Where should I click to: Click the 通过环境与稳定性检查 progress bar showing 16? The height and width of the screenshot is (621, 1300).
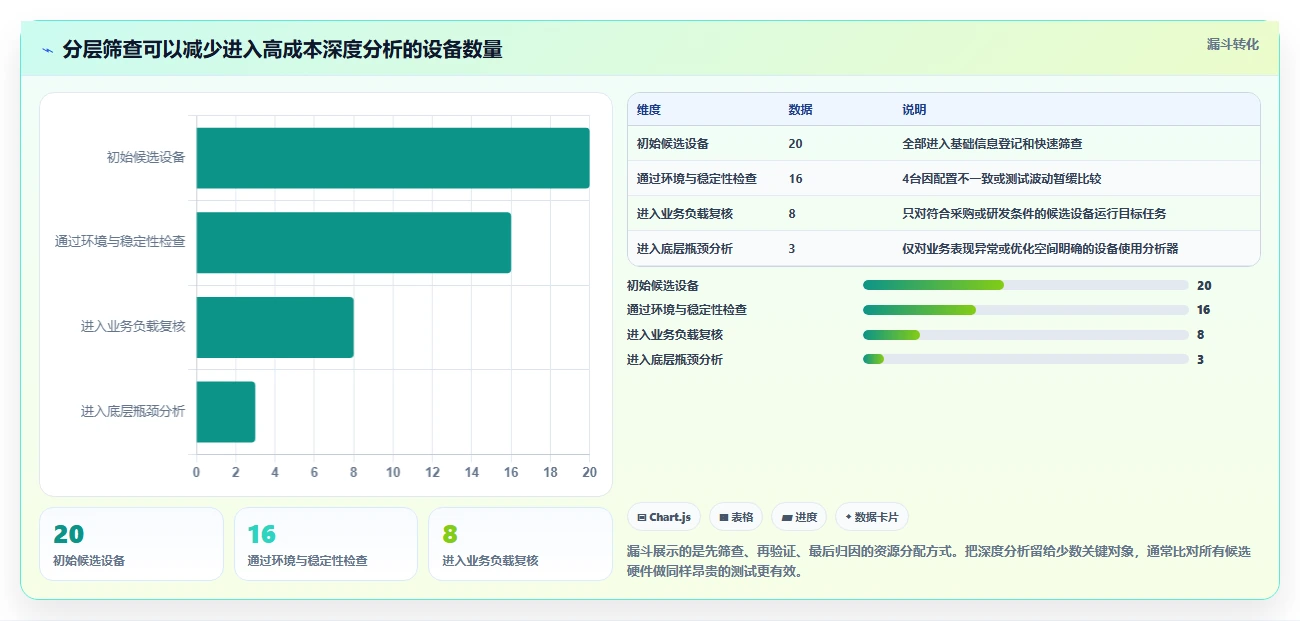pyautogui.click(x=1026, y=310)
